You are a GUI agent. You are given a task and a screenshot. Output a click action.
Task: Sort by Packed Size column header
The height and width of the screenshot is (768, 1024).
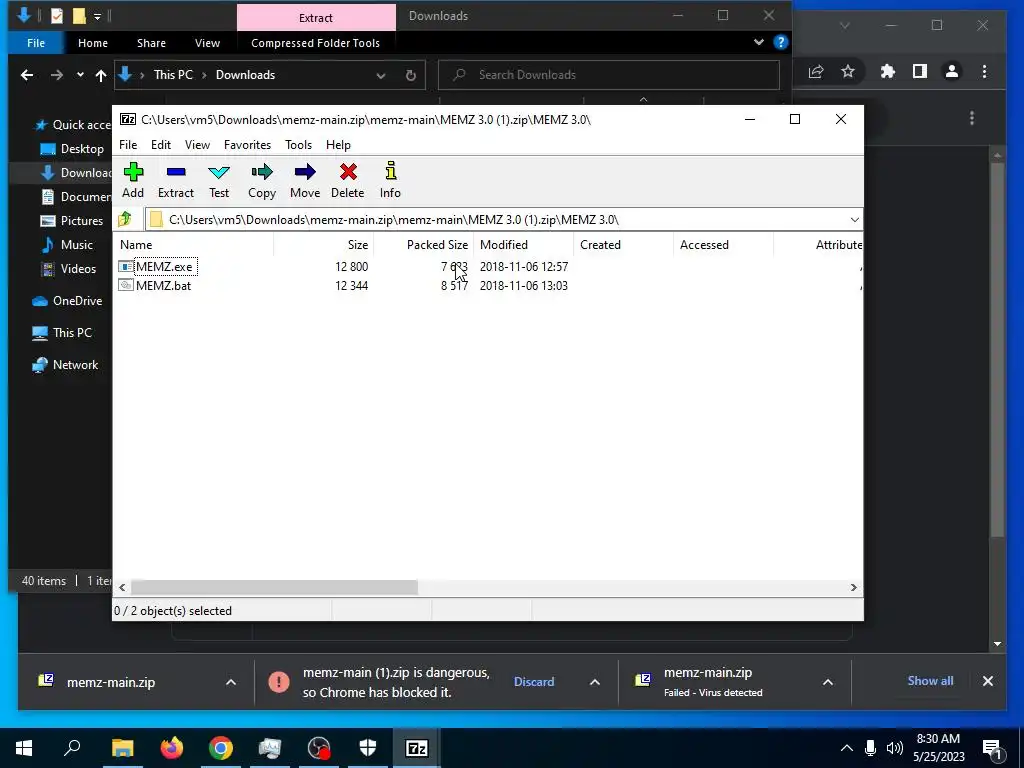[424, 245]
